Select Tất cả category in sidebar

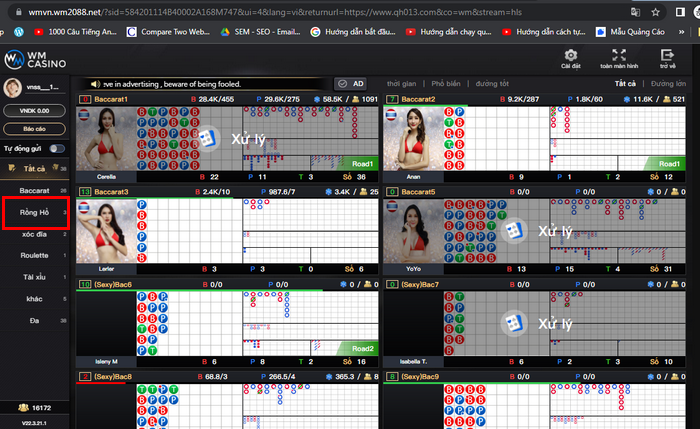pos(34,169)
